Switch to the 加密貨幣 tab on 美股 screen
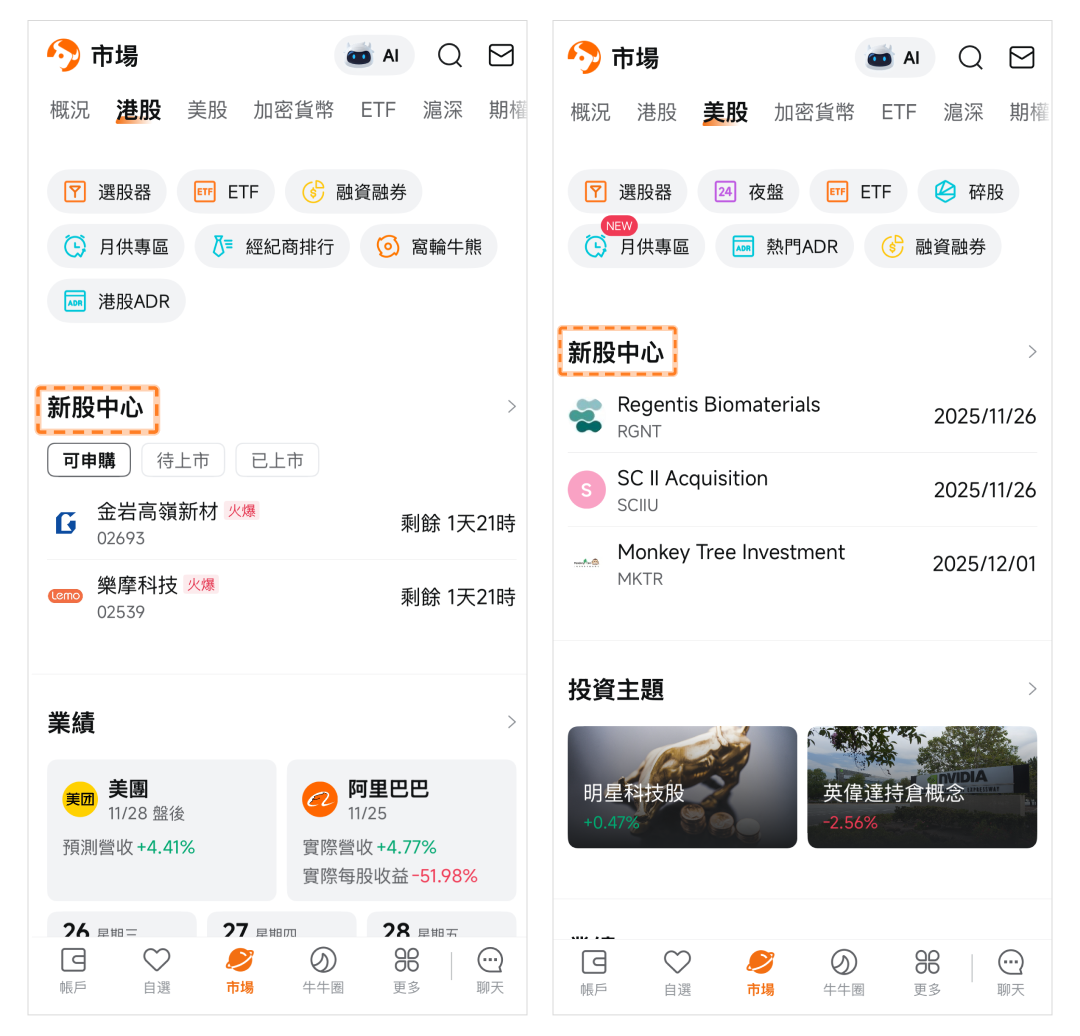1080x1036 pixels. point(814,112)
